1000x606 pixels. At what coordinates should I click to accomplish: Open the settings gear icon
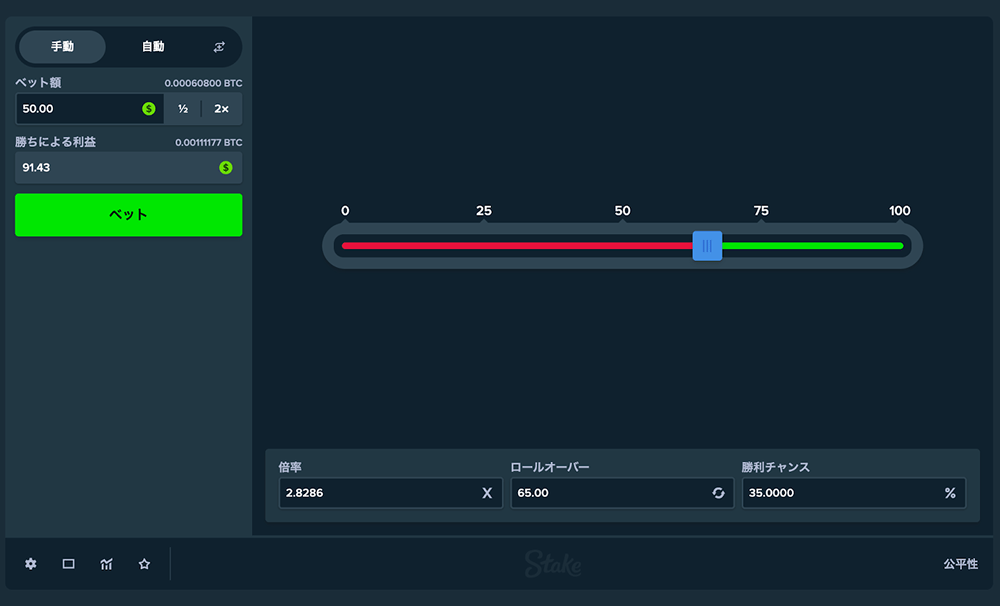31,564
